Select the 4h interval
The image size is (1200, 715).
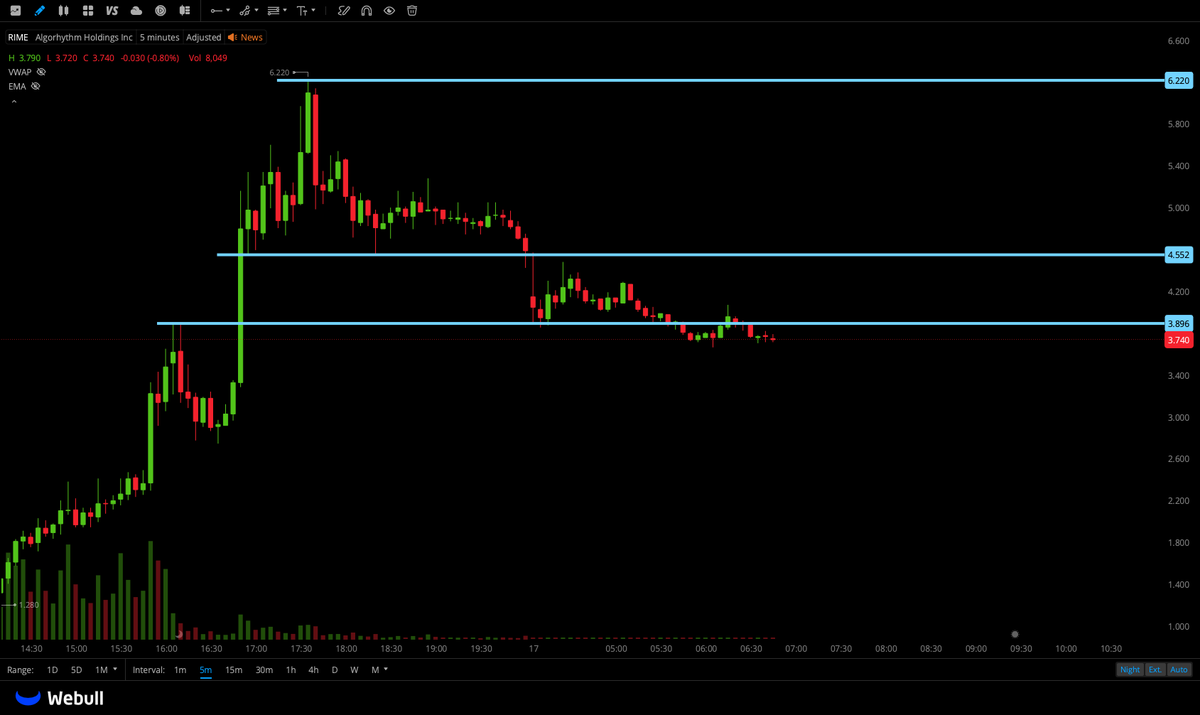(x=313, y=669)
